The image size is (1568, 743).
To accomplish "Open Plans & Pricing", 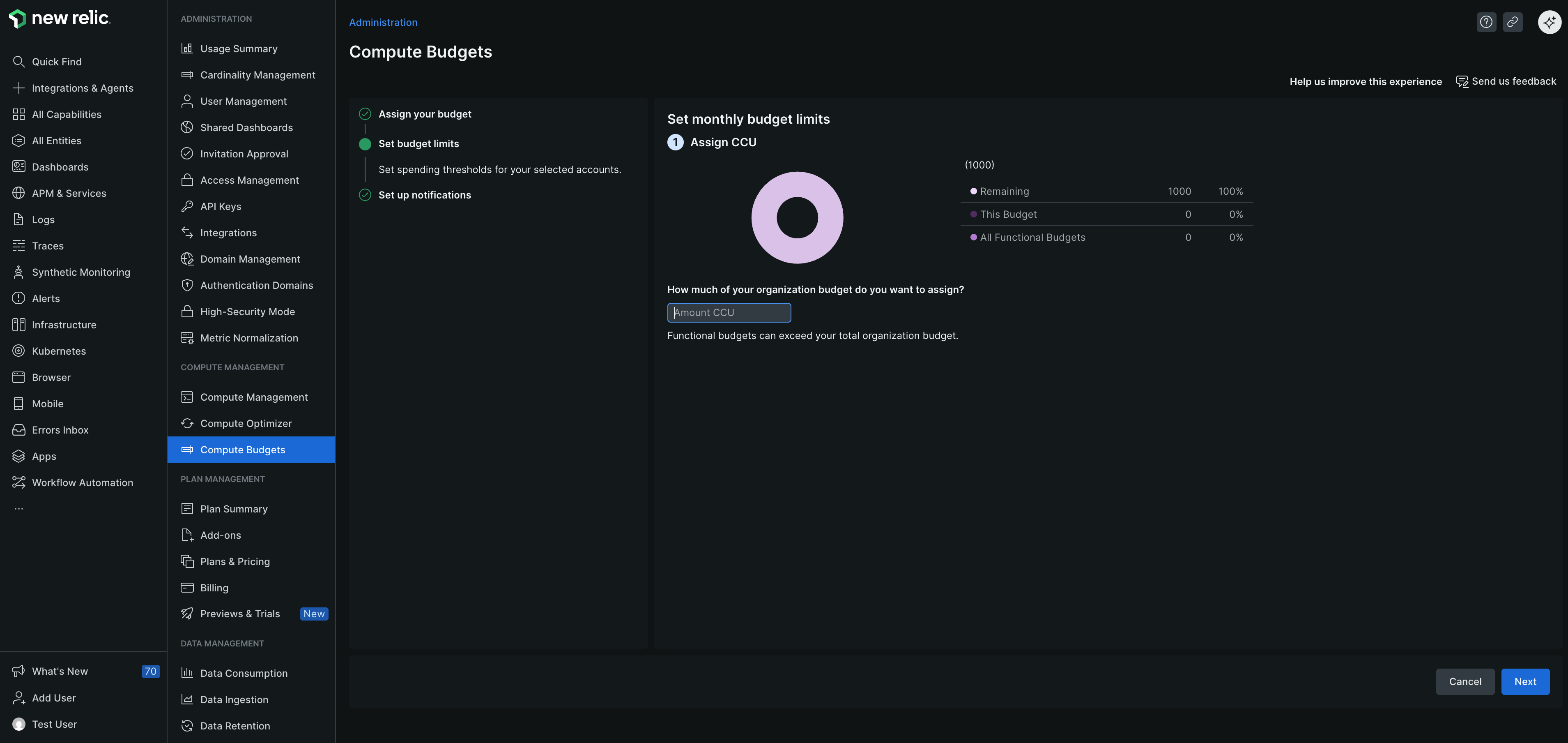I will pos(235,561).
